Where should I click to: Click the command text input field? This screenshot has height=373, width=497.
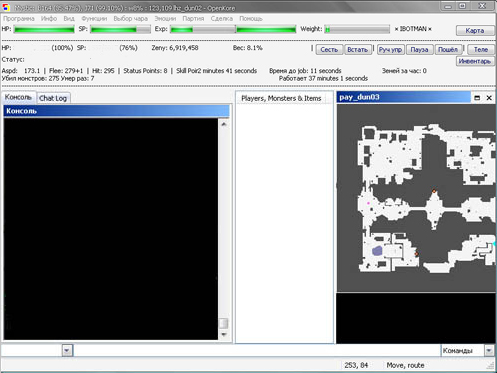(257, 350)
